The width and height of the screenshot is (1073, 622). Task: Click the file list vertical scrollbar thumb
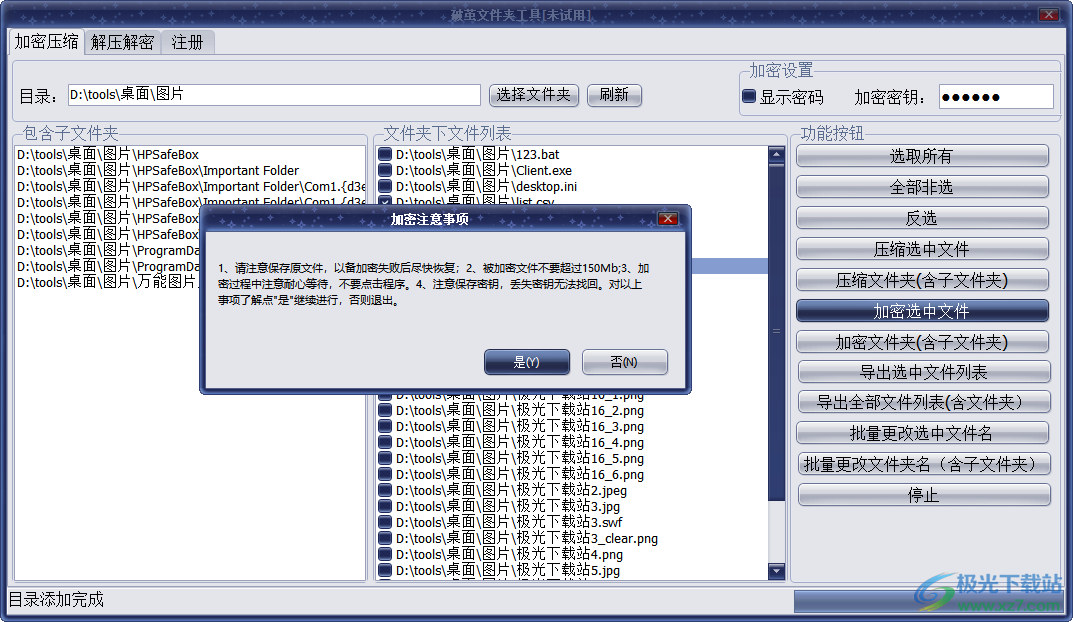[x=776, y=331]
